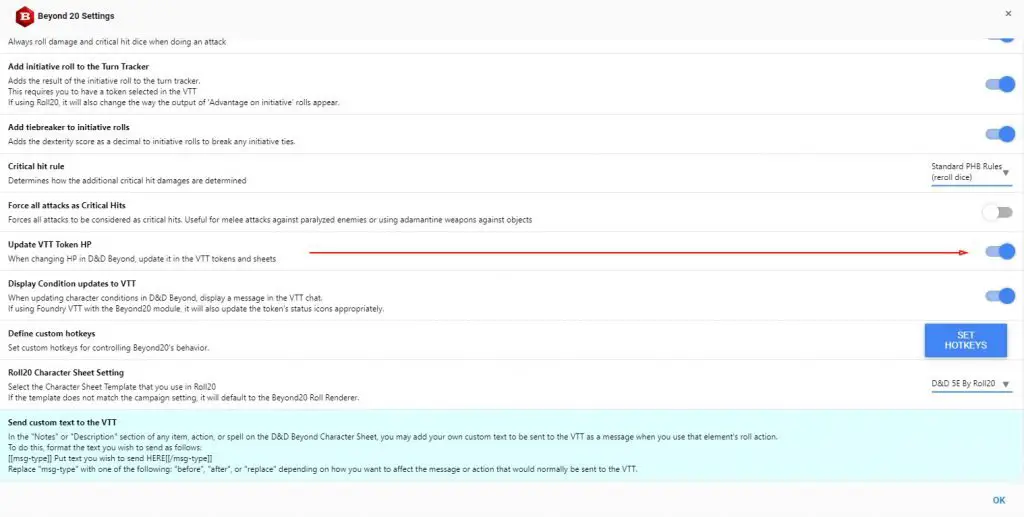Click 'Always roll damage and critical hit dice' text
Screen dimensions: 1024x517
click(117, 42)
